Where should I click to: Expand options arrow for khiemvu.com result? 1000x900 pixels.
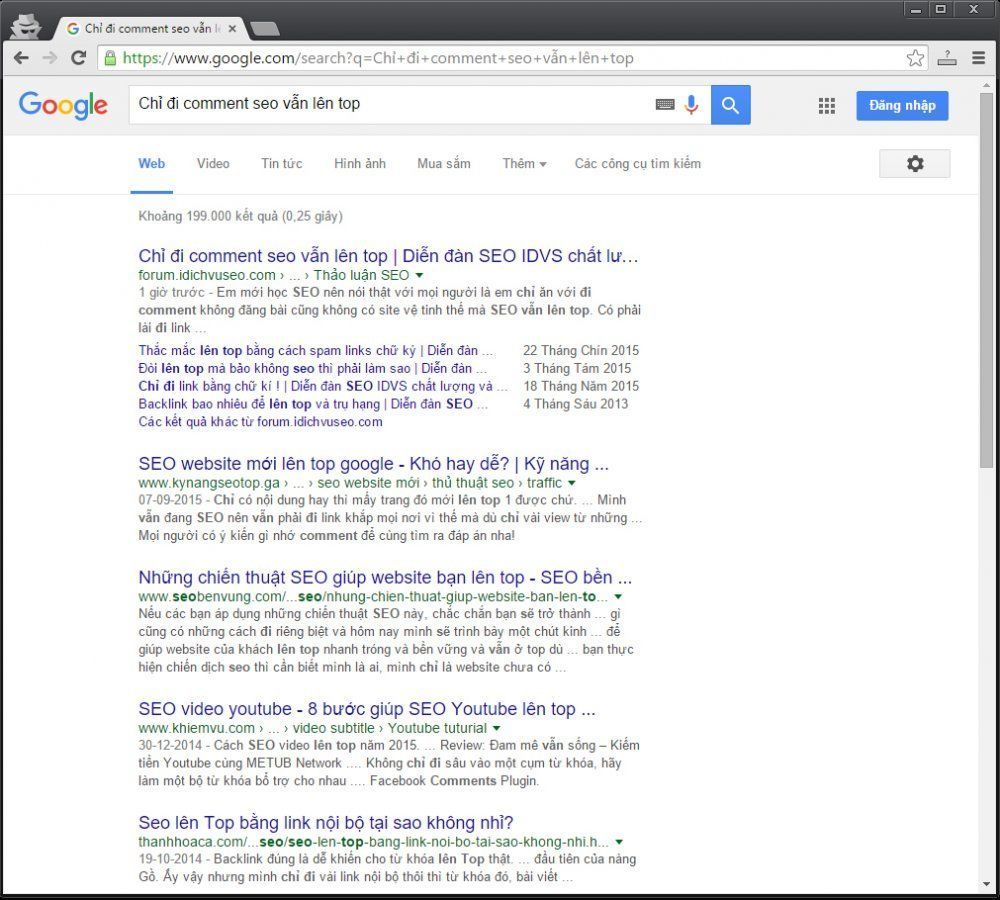496,728
